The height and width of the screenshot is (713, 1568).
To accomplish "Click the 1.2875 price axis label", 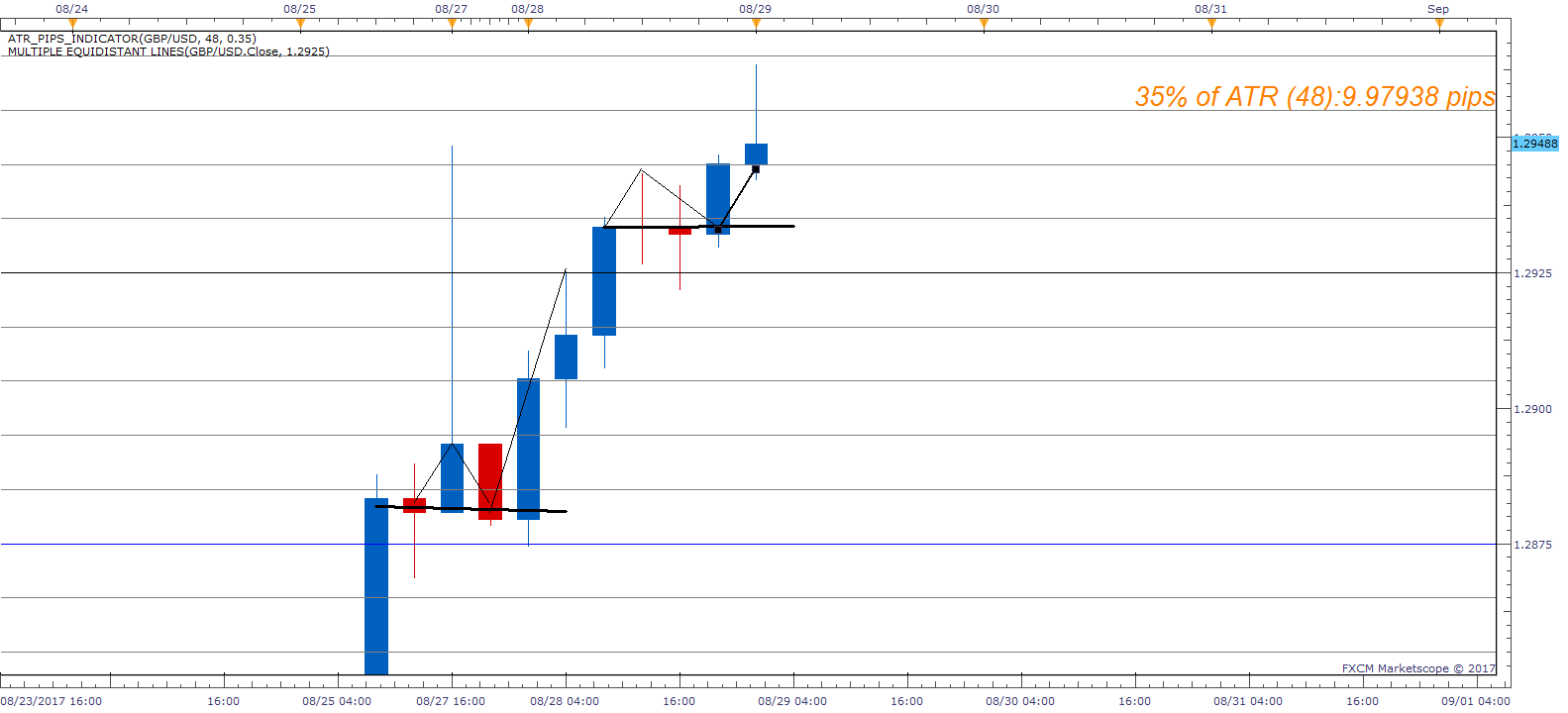I will 1532,545.
